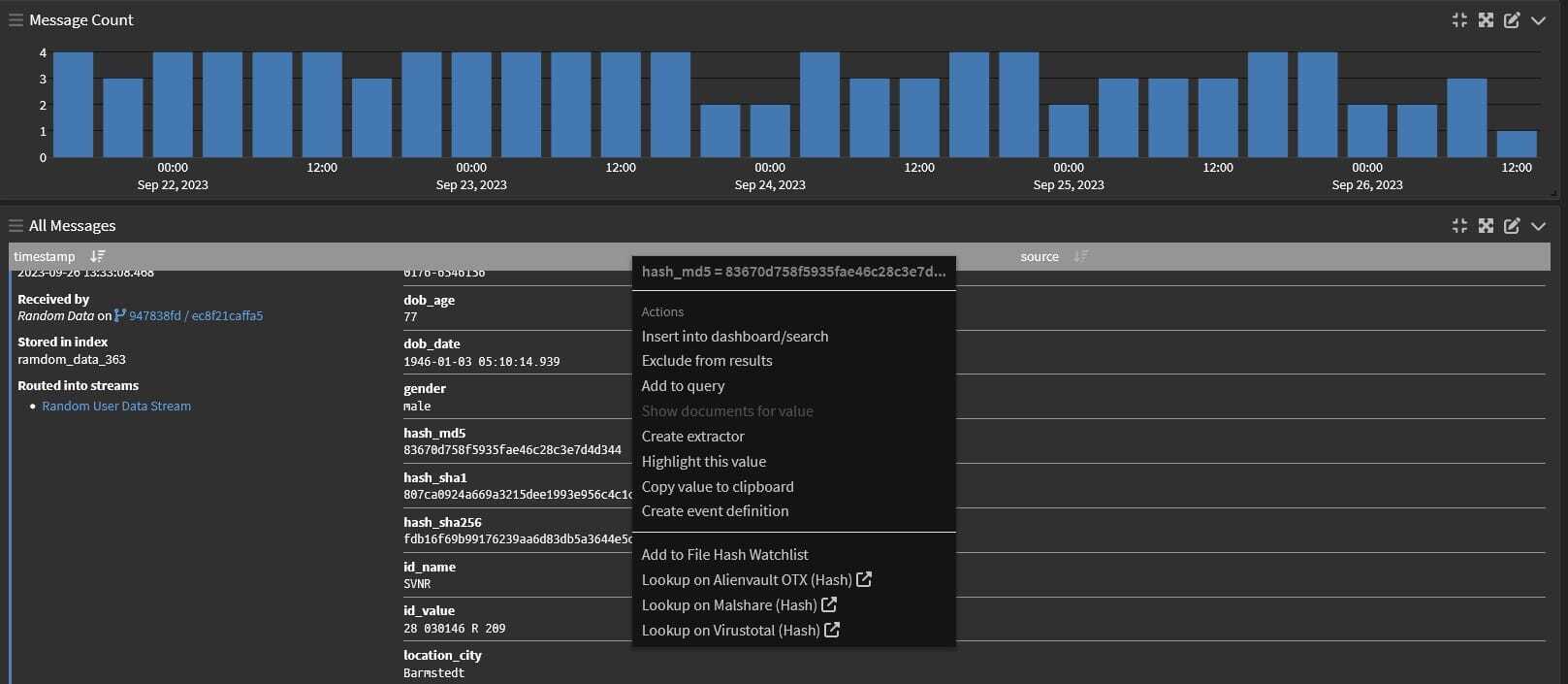This screenshot has width=1568, height=684.
Task: Toggle sort order on the source column
Action: pos(1080,256)
